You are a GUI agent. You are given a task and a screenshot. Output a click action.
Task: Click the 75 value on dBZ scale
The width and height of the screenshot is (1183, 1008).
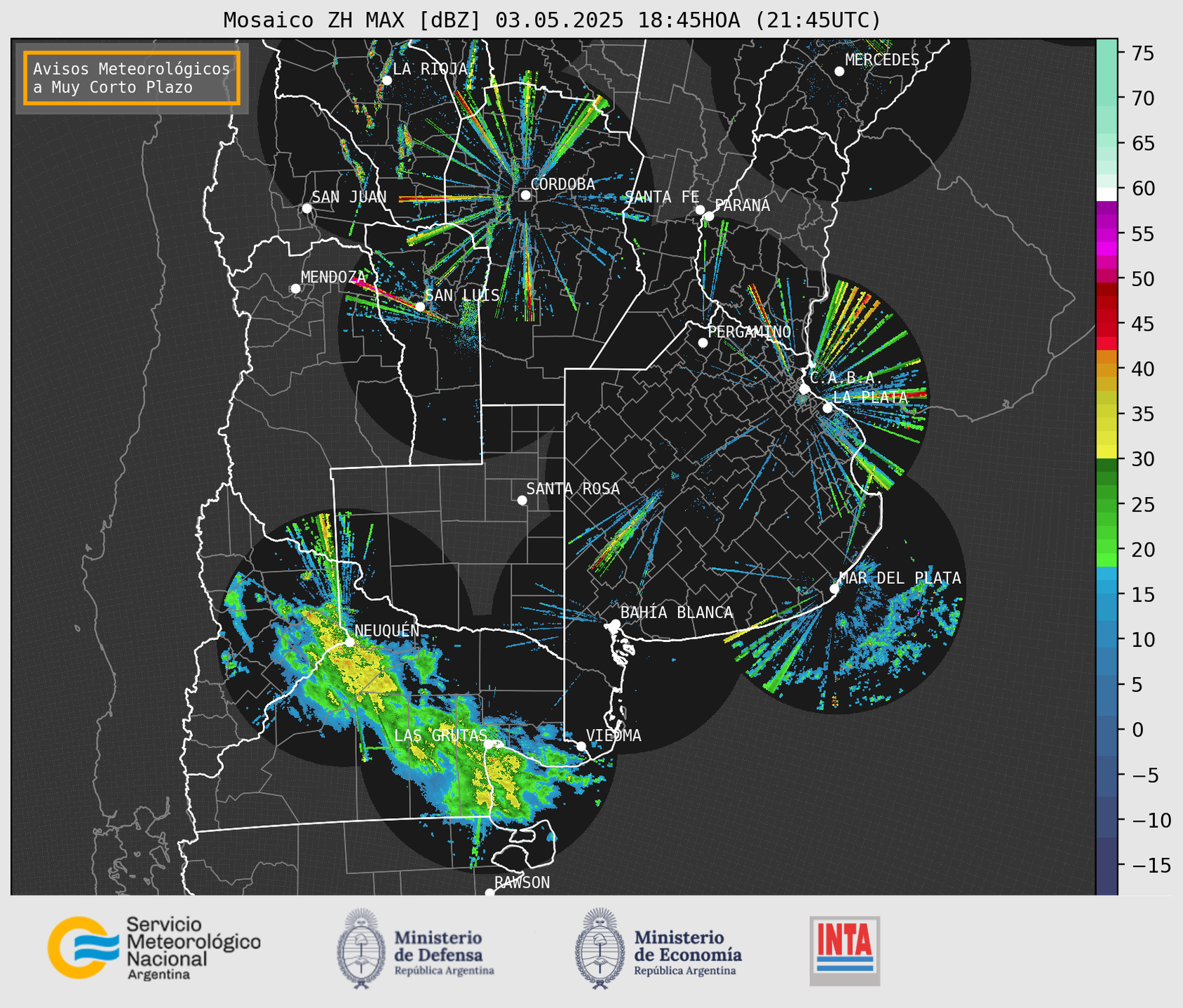[x=1142, y=53]
